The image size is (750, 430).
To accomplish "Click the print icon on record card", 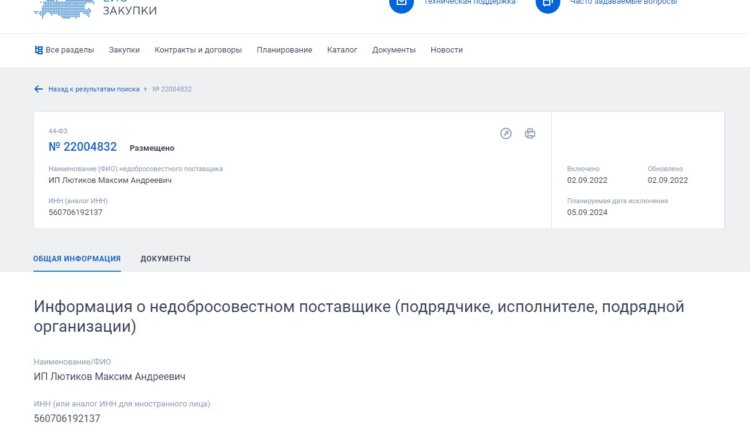I will point(530,134).
